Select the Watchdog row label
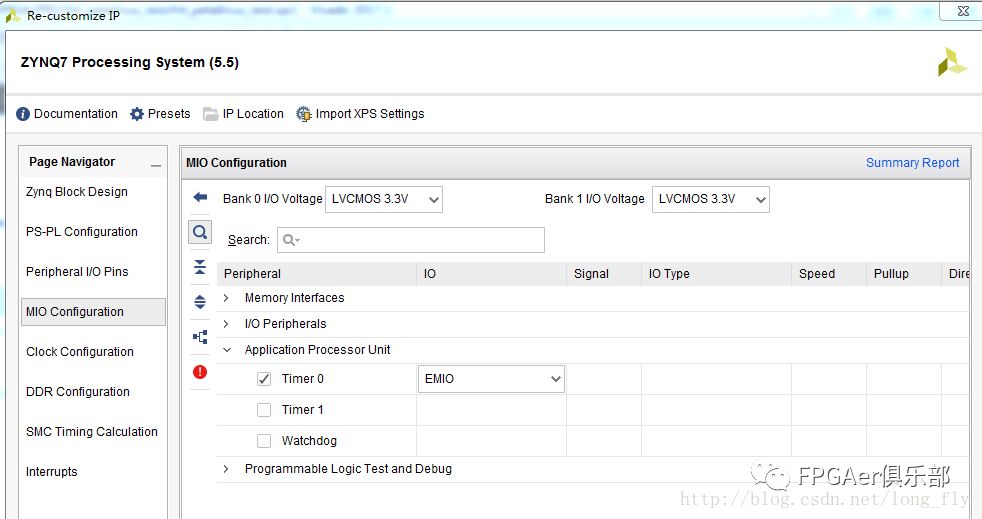This screenshot has height=519, width=982. point(309,441)
